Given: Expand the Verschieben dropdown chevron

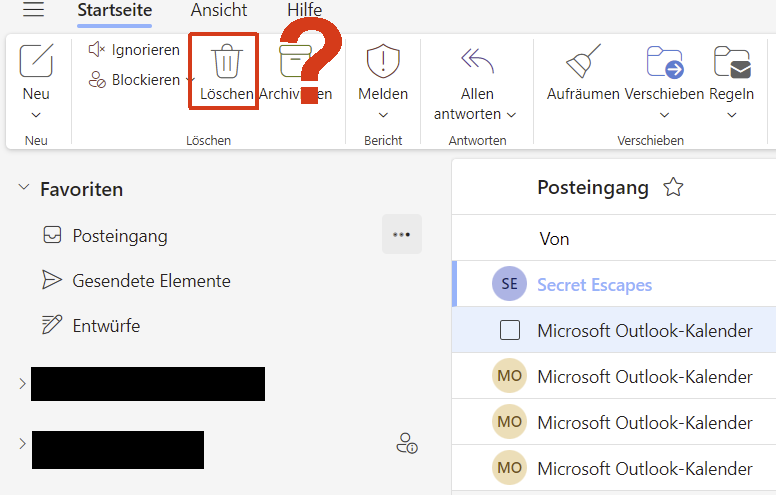Looking at the screenshot, I should point(665,115).
